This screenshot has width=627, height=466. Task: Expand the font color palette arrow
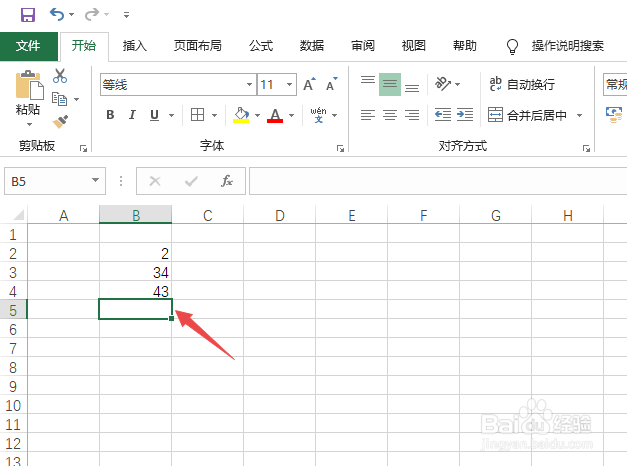(292, 116)
